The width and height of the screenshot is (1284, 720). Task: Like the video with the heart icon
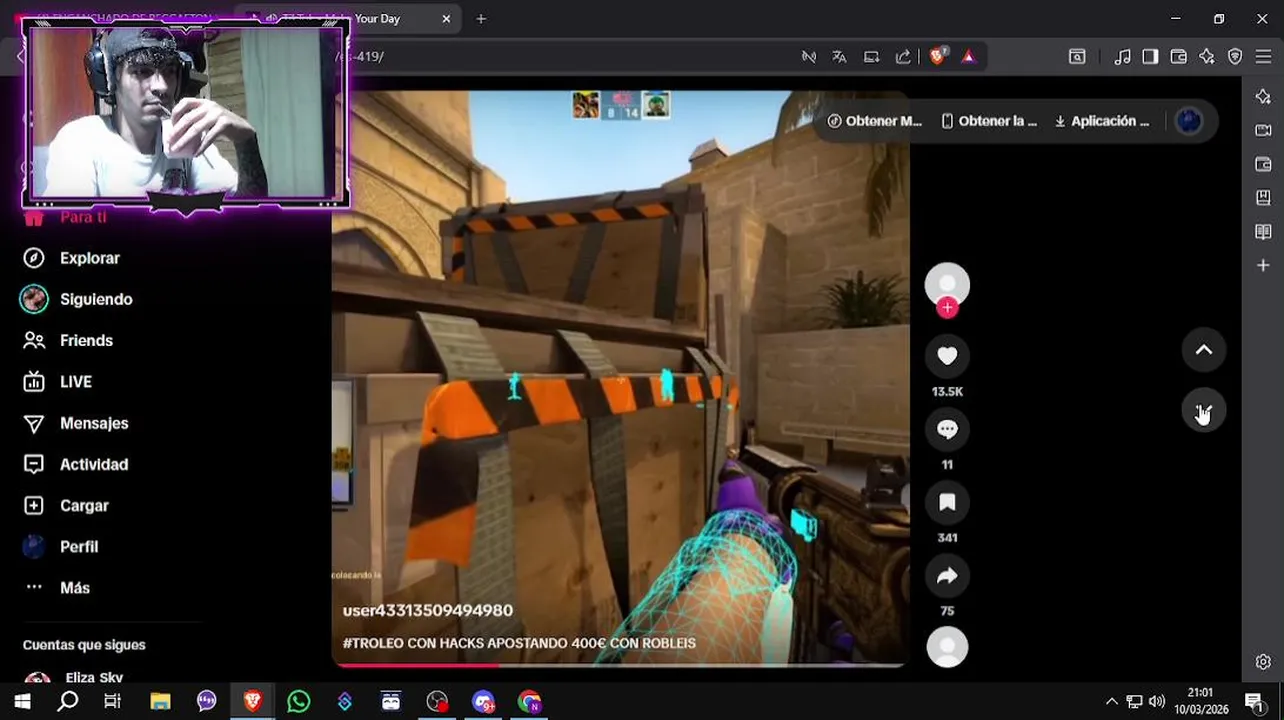tap(947, 355)
